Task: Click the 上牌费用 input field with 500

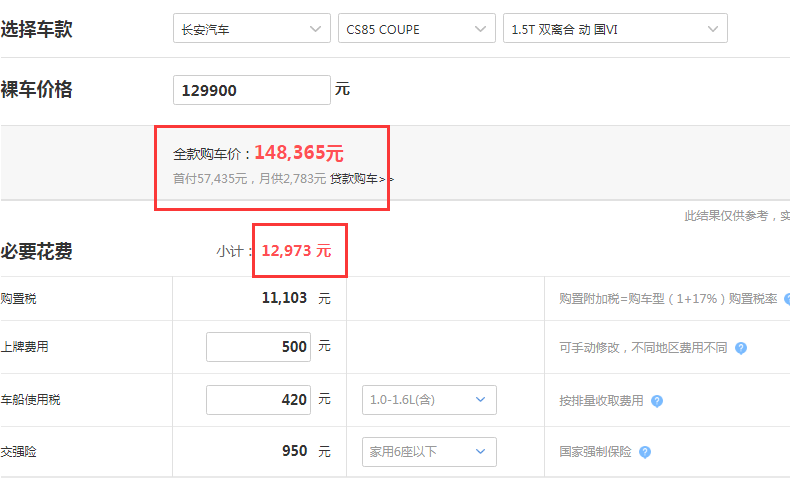Action: coord(258,347)
